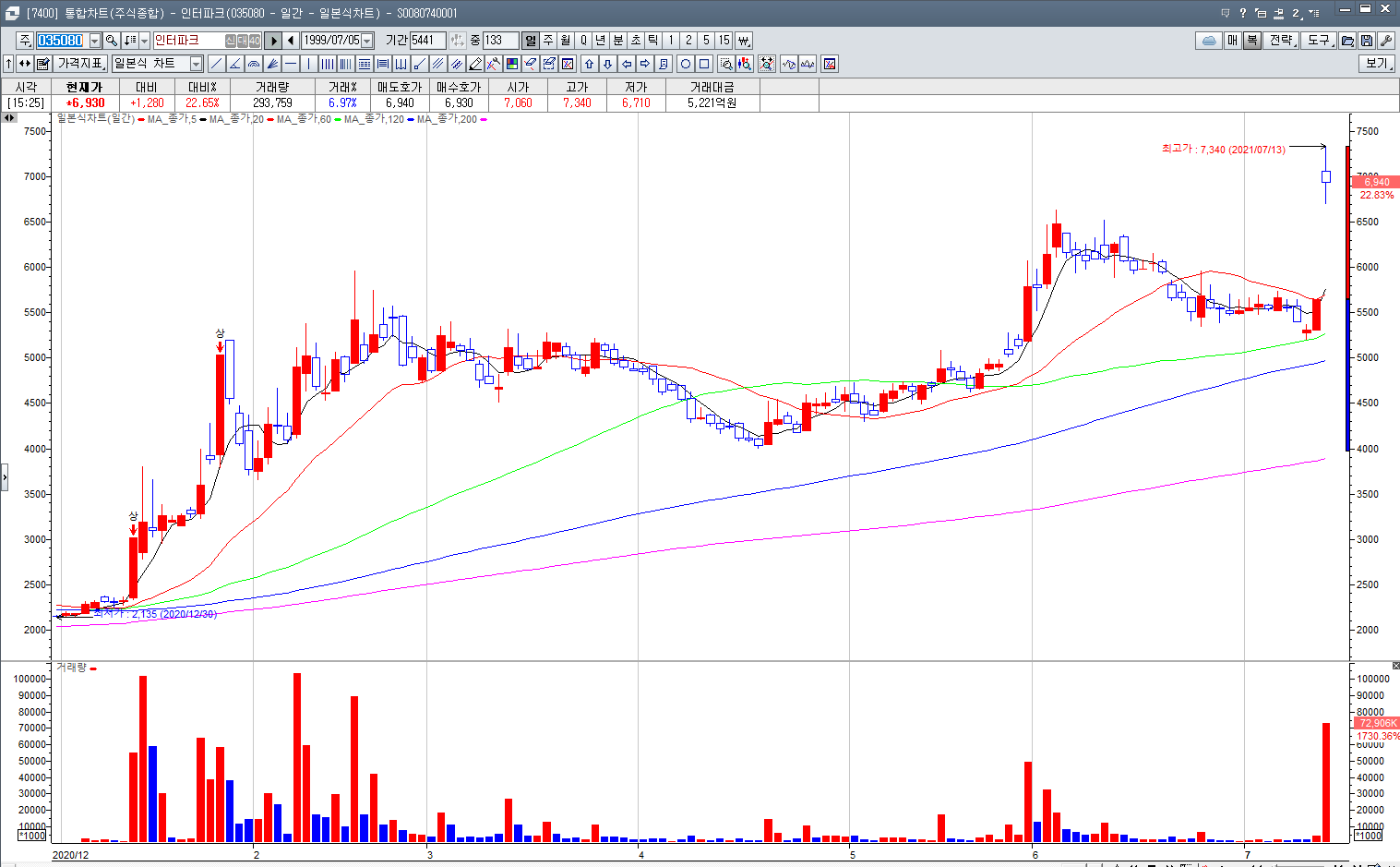Click the 기간 period input field
The height and width of the screenshot is (867, 1400).
pos(428,41)
